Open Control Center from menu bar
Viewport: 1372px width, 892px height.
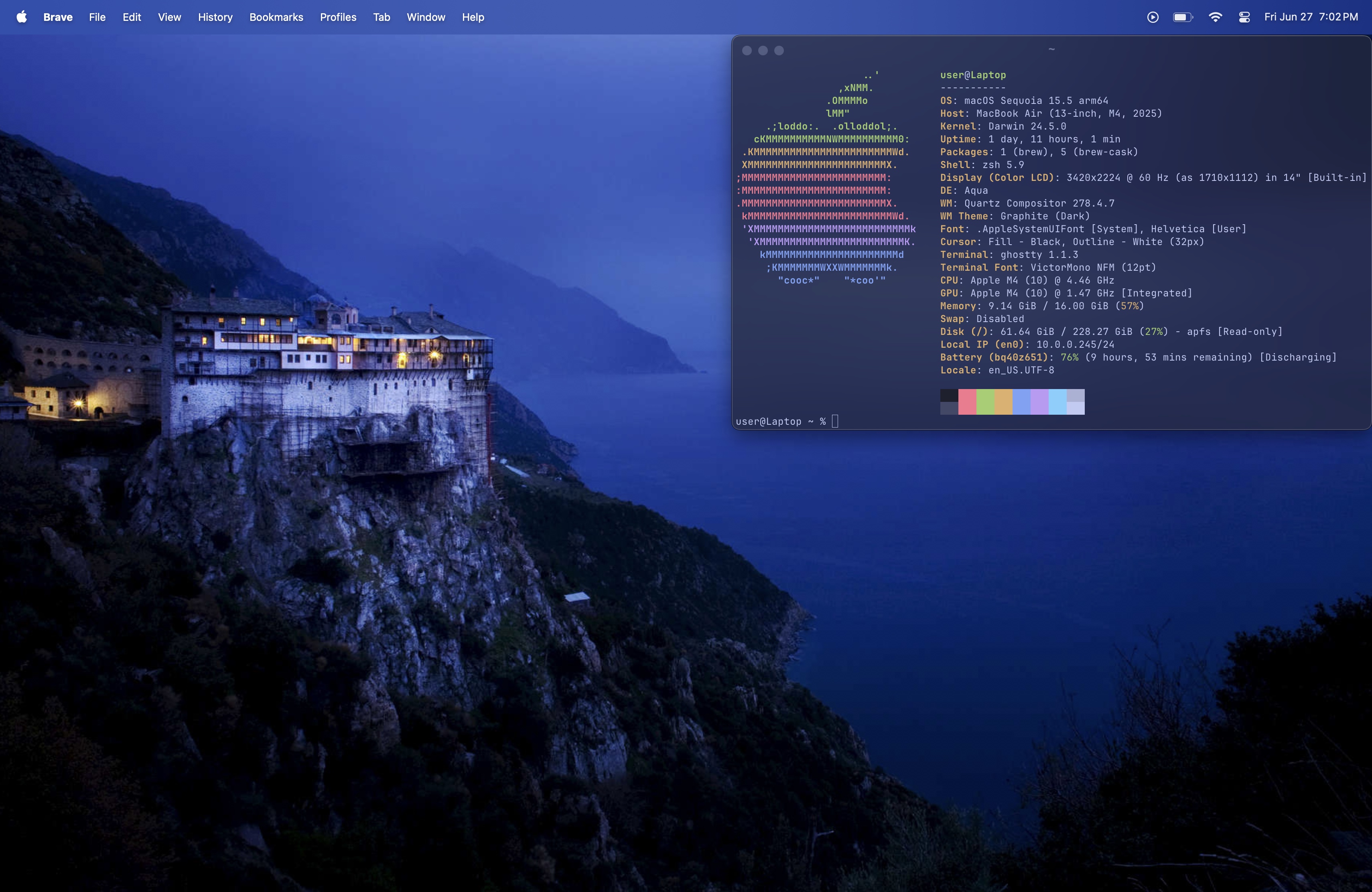pyautogui.click(x=1244, y=17)
